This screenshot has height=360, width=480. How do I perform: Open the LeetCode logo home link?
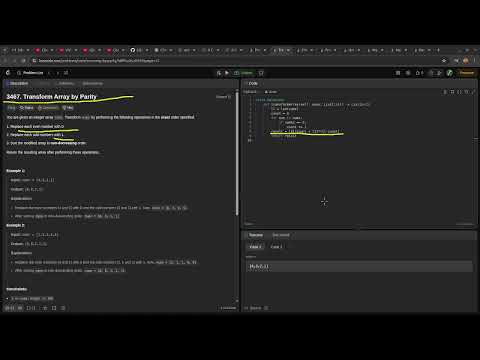(8, 73)
